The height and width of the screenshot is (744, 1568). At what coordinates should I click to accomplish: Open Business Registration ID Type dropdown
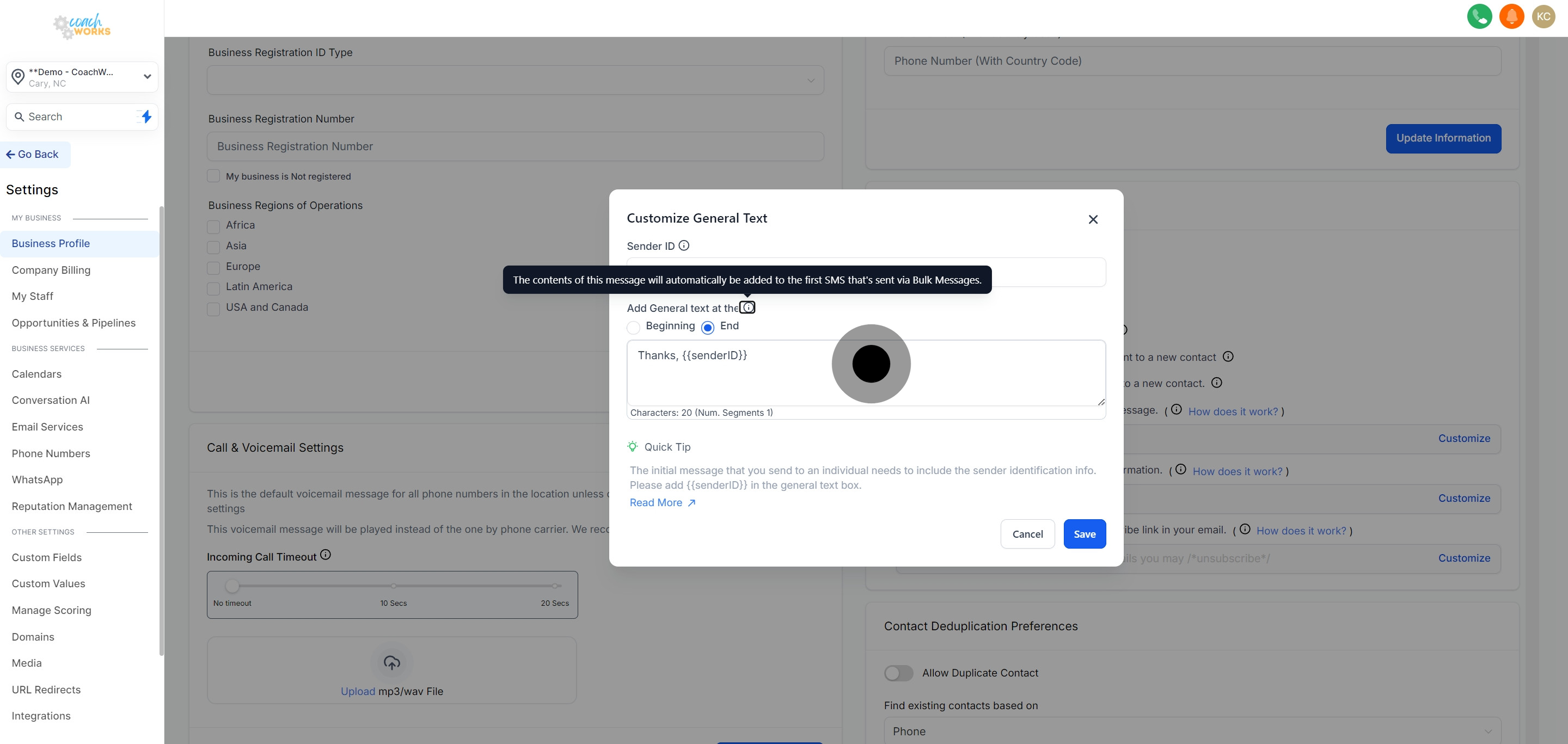[x=515, y=81]
